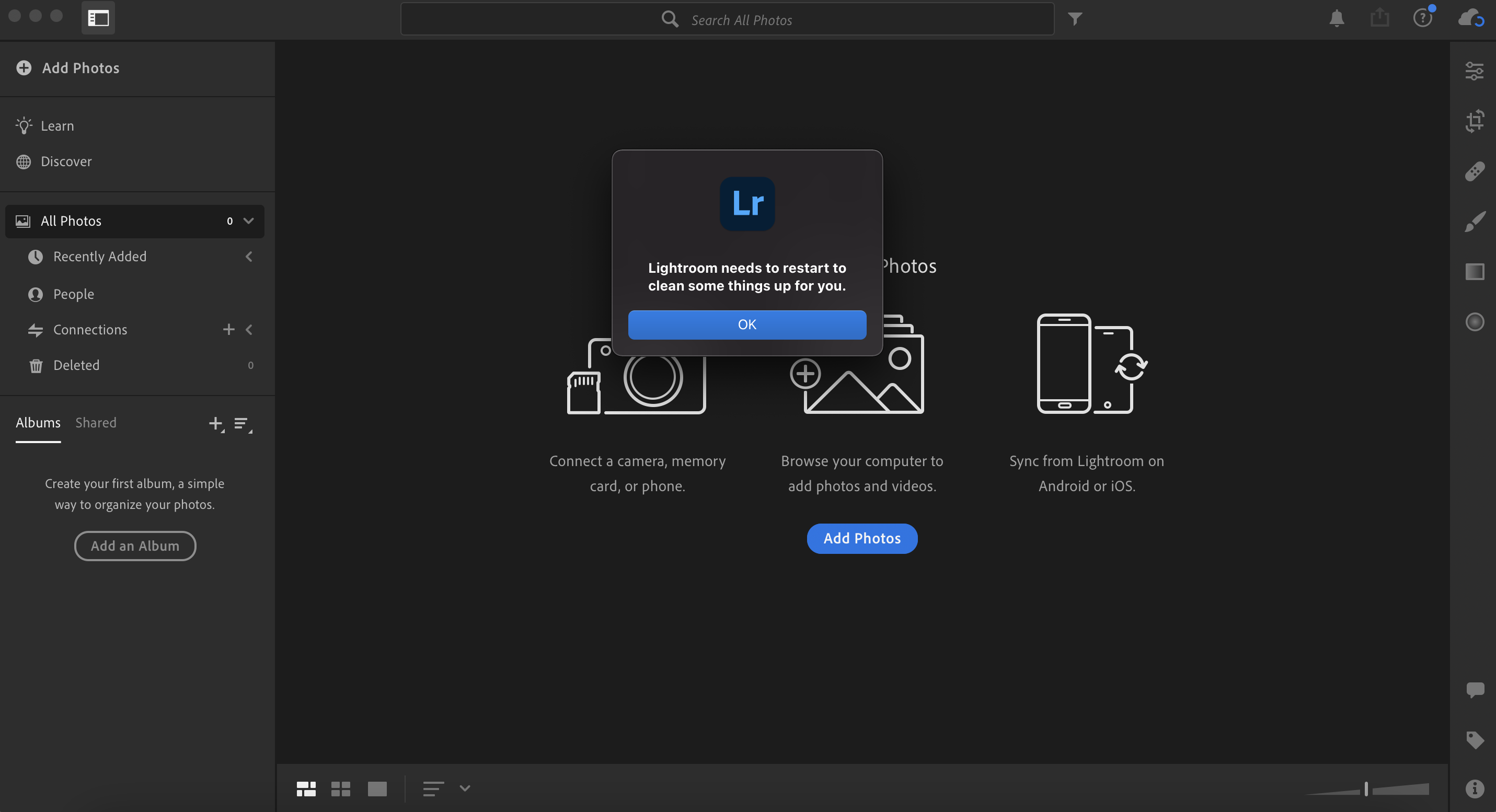Enable the large thumbnail view mode
Image resolution: width=1496 pixels, height=812 pixels.
[x=377, y=788]
